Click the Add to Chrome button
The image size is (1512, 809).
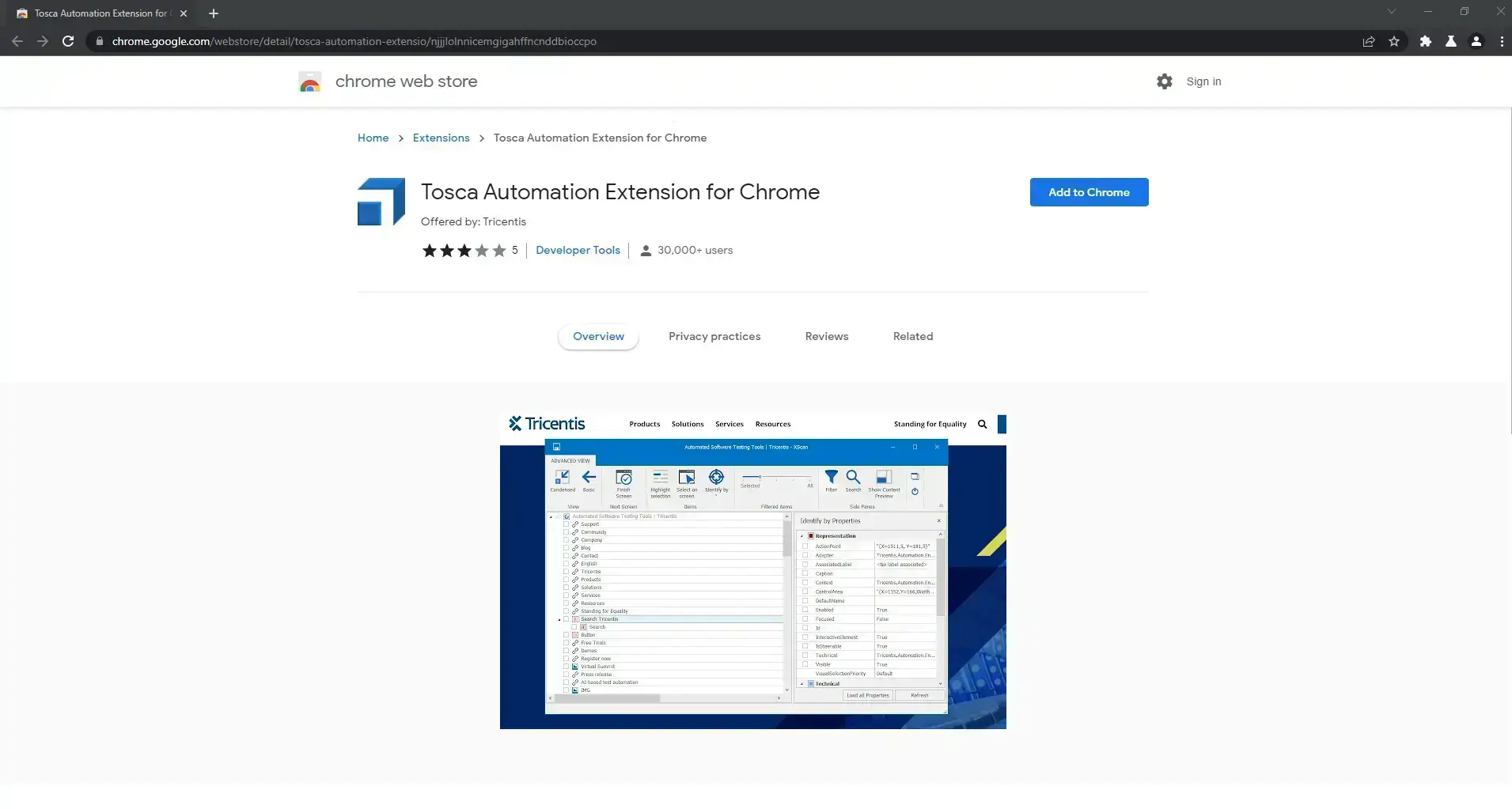pyautogui.click(x=1089, y=192)
